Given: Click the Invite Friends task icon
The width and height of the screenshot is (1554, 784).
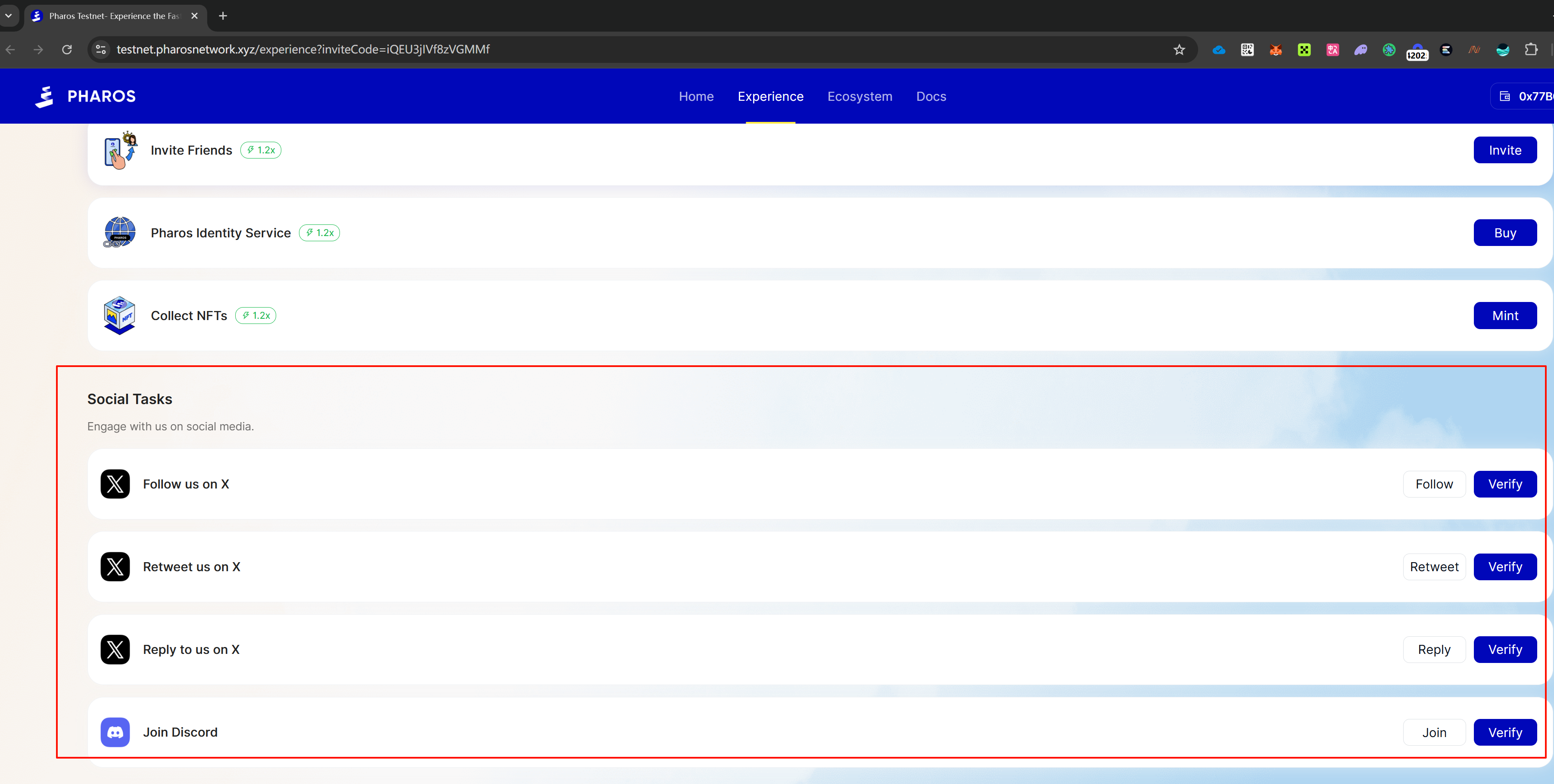Looking at the screenshot, I should (120, 150).
